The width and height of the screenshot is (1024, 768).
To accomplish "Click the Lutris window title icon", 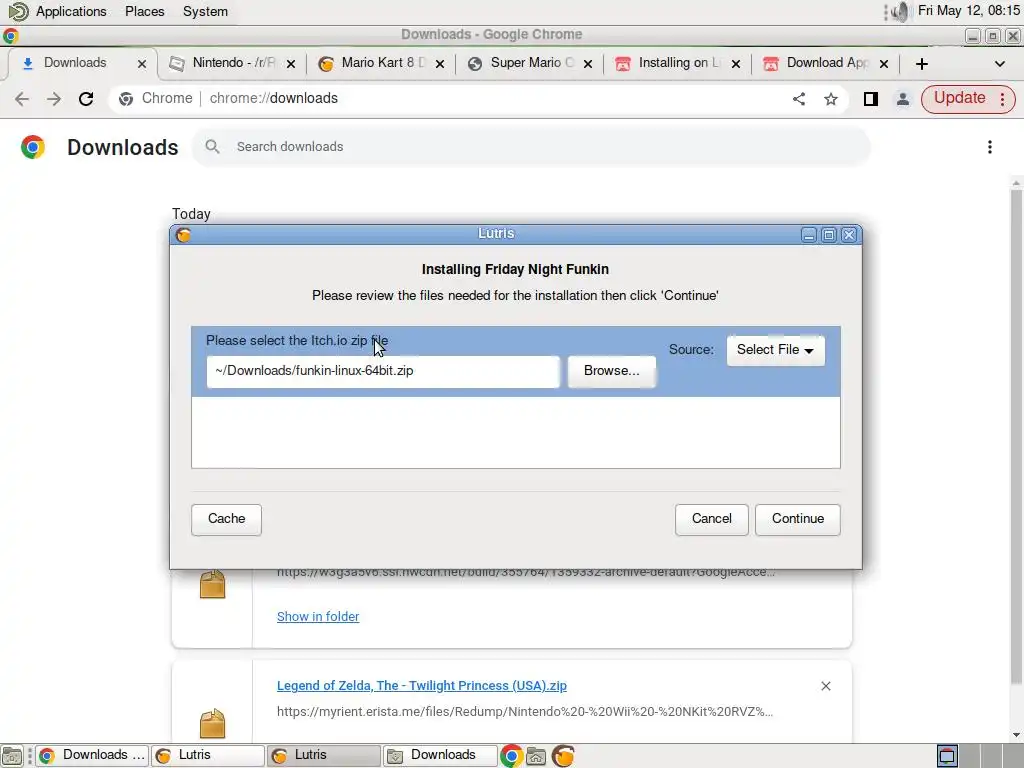I will tap(183, 235).
